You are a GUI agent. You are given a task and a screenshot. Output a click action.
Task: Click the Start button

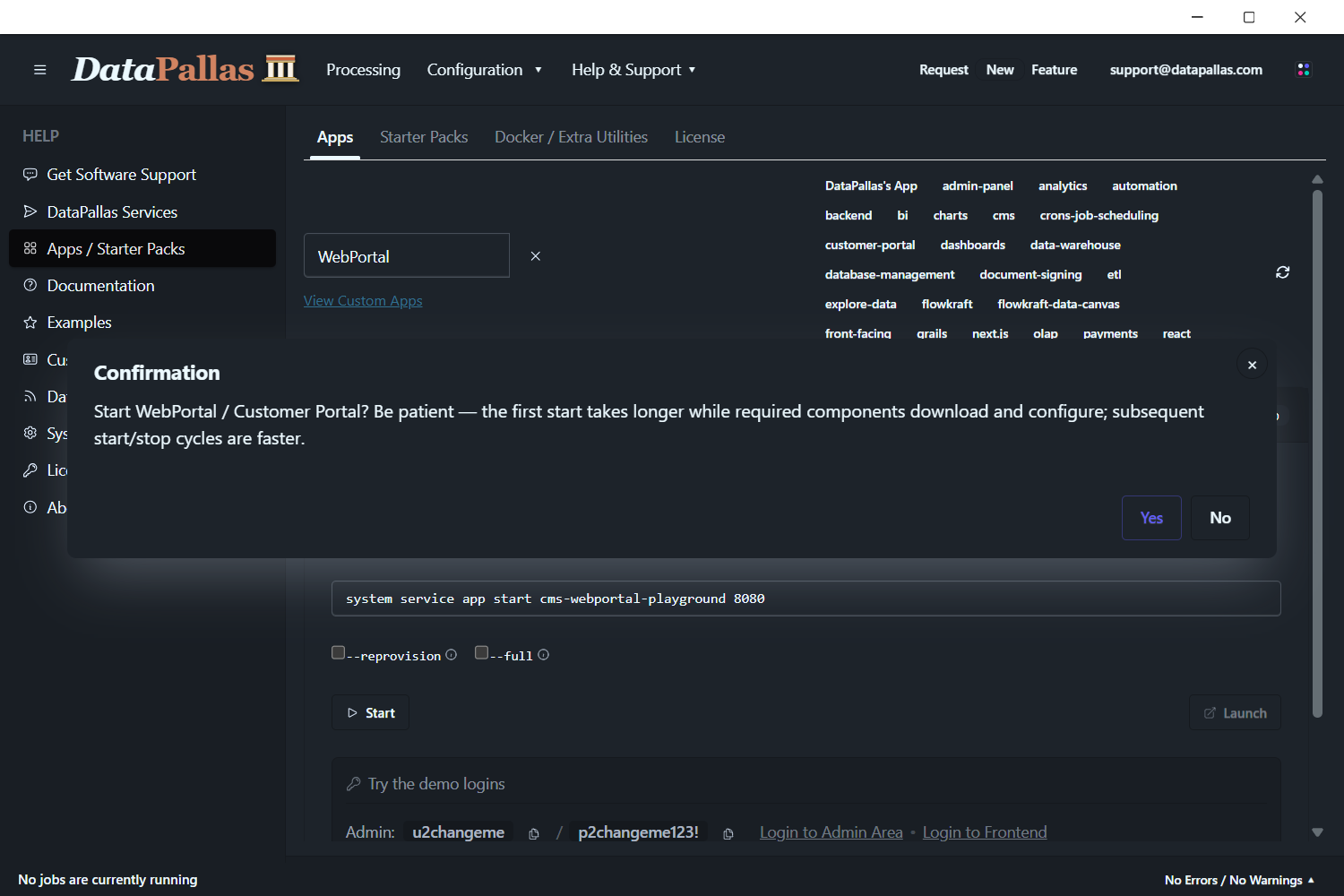pyautogui.click(x=371, y=712)
